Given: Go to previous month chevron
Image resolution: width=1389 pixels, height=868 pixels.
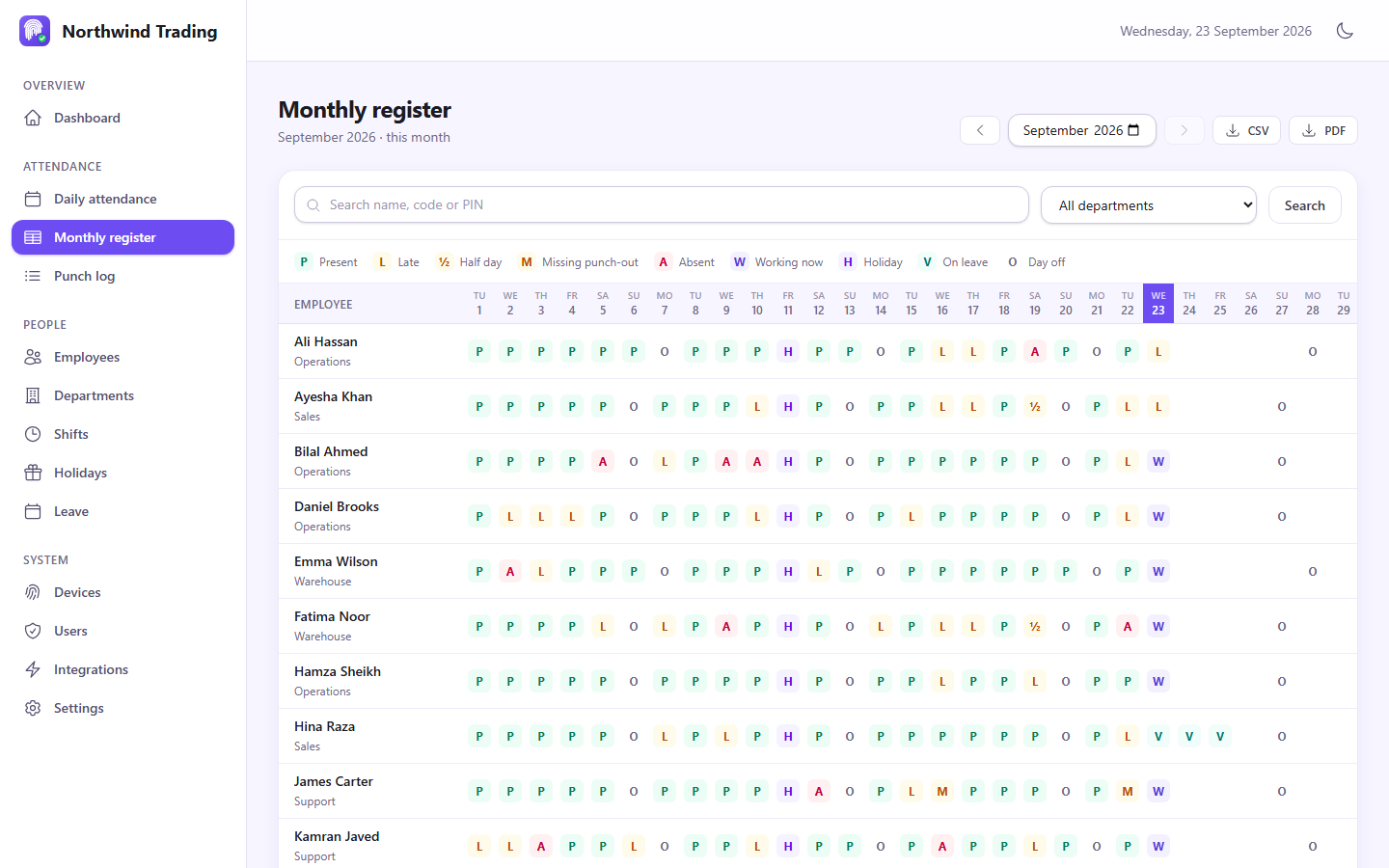Looking at the screenshot, I should pyautogui.click(x=980, y=130).
